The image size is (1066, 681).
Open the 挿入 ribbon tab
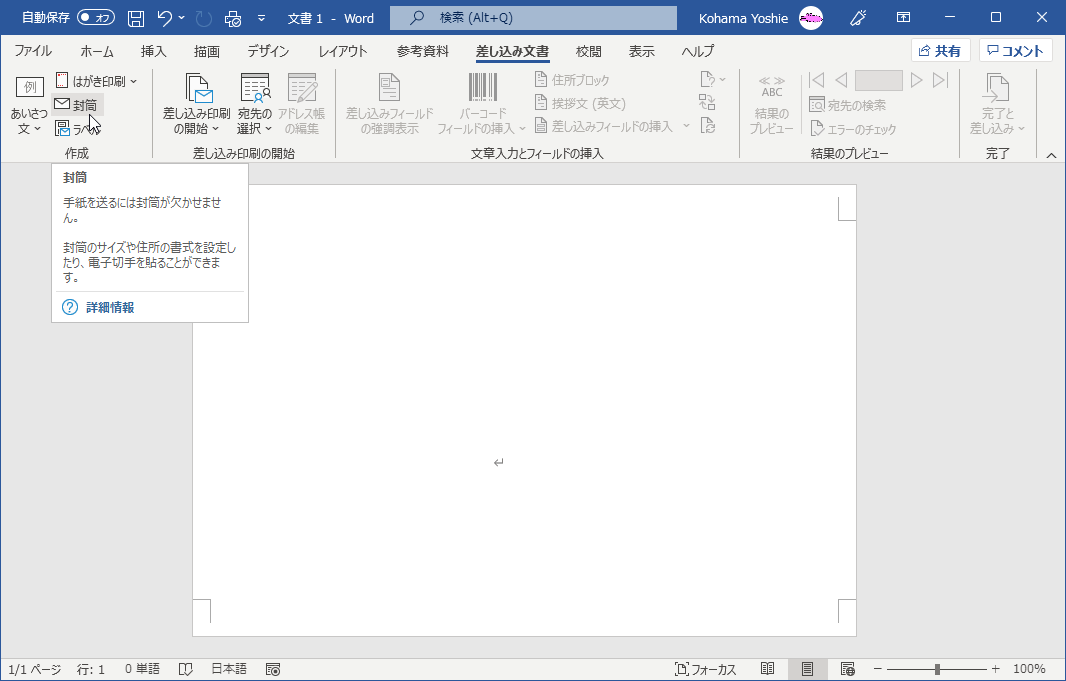(x=153, y=51)
